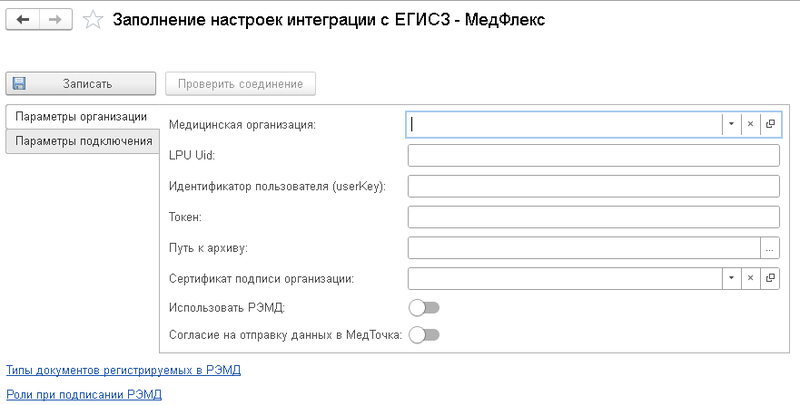Go back with the left arrow button

click(x=22, y=20)
